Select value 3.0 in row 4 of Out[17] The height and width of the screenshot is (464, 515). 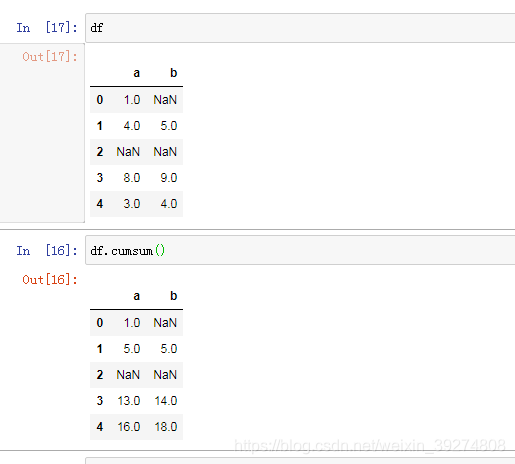[x=132, y=204]
